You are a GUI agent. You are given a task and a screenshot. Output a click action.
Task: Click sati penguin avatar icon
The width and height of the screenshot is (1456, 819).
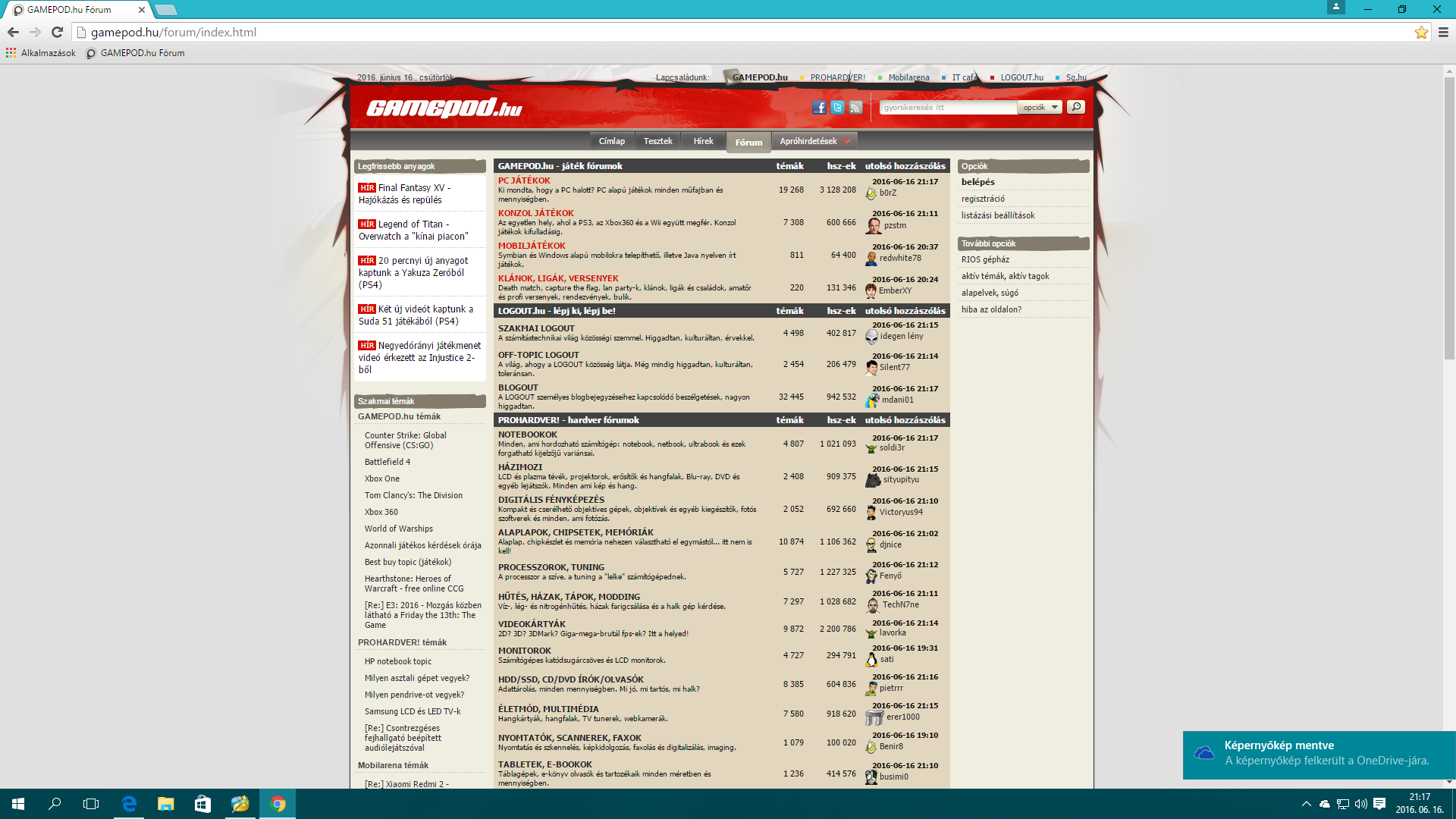tap(871, 660)
